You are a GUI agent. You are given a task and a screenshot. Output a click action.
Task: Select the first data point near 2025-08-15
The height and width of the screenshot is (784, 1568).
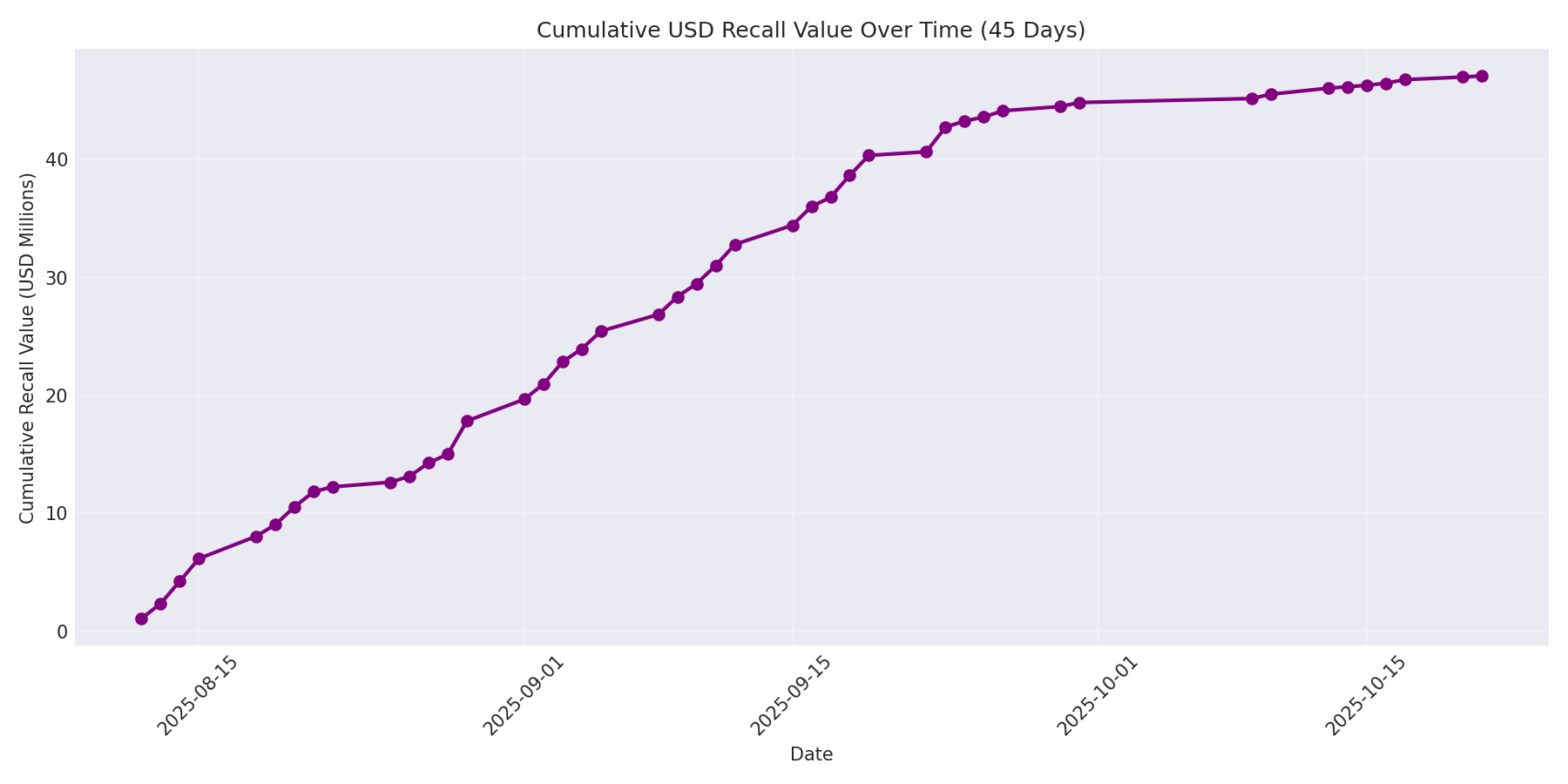pyautogui.click(x=199, y=558)
